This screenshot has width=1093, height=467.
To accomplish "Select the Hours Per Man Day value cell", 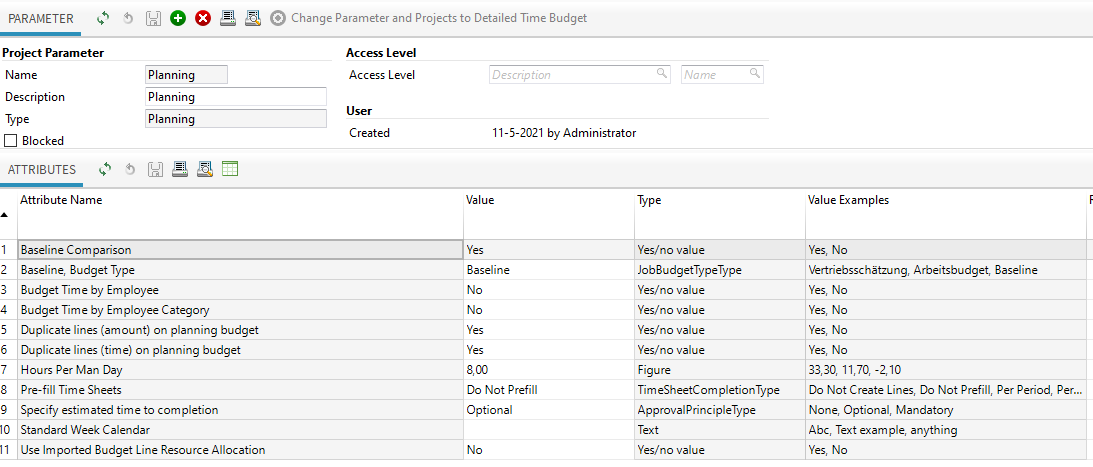I will [548, 370].
